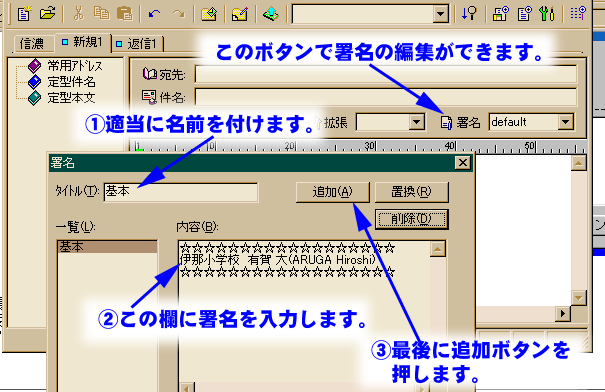Screen dimensions: 605x392
Task: Click the new mail document icon
Action: [24, 14]
